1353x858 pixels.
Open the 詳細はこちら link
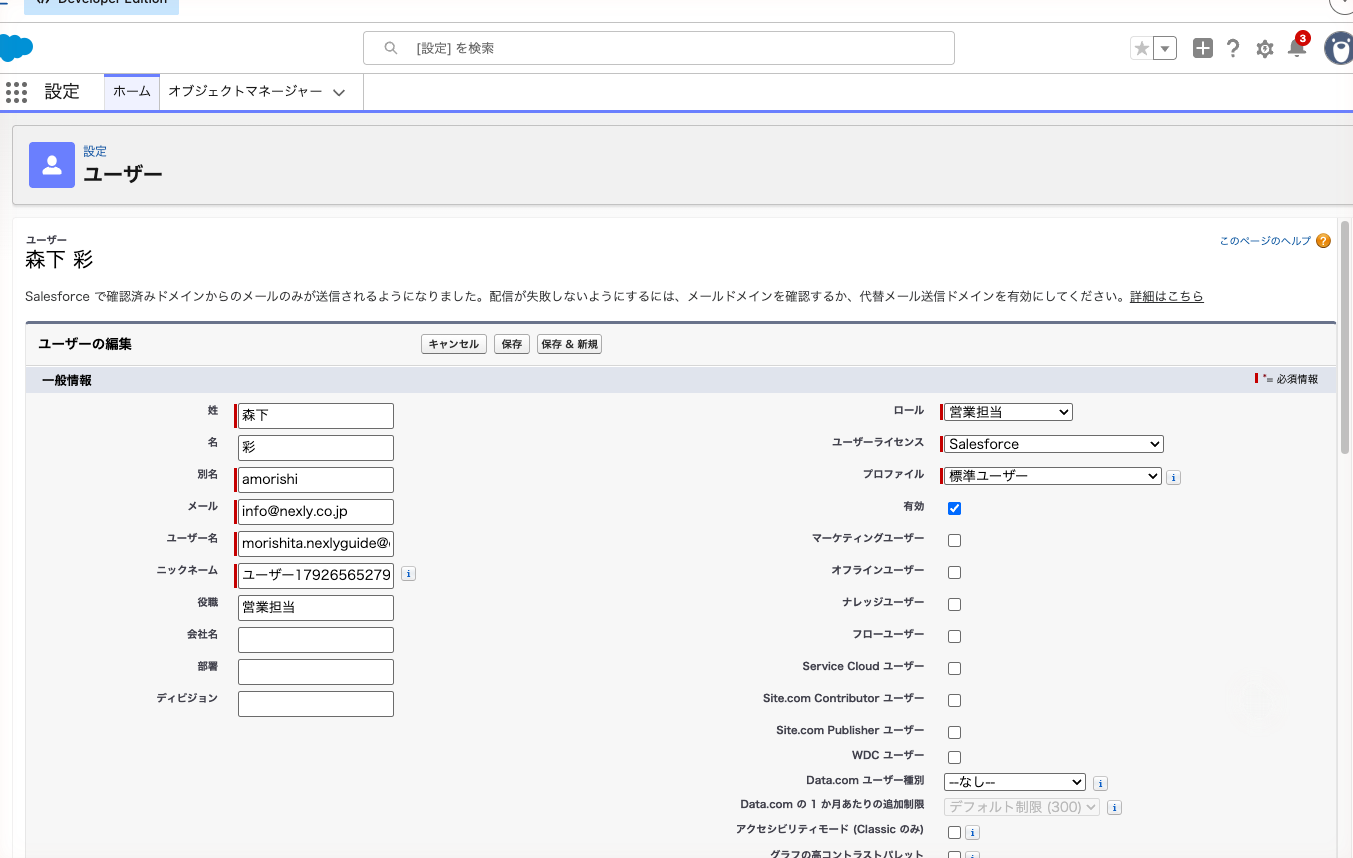1167,297
